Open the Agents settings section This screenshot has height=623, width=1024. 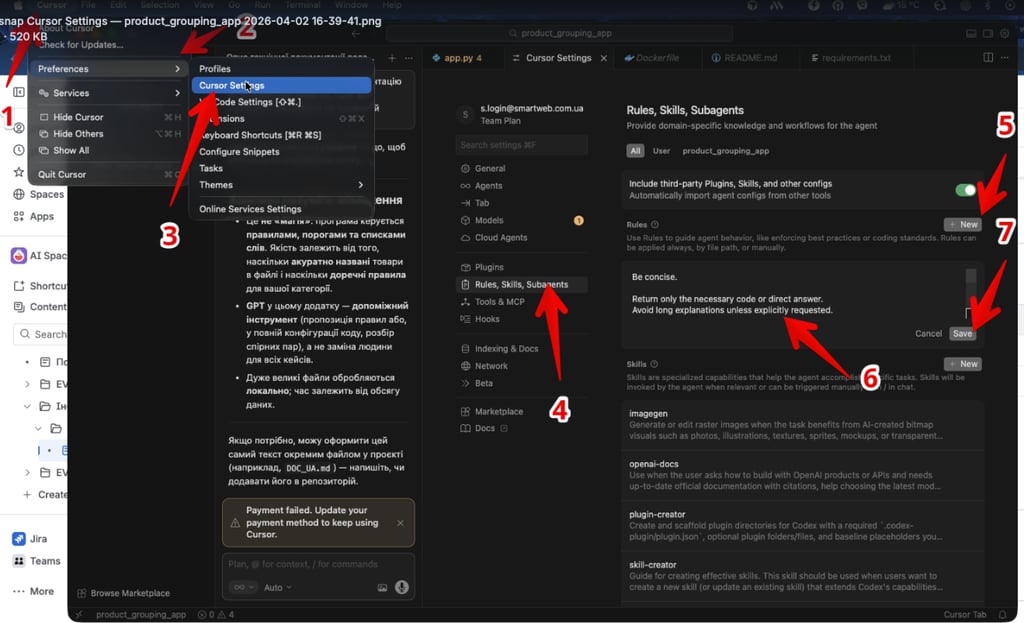tap(488, 185)
